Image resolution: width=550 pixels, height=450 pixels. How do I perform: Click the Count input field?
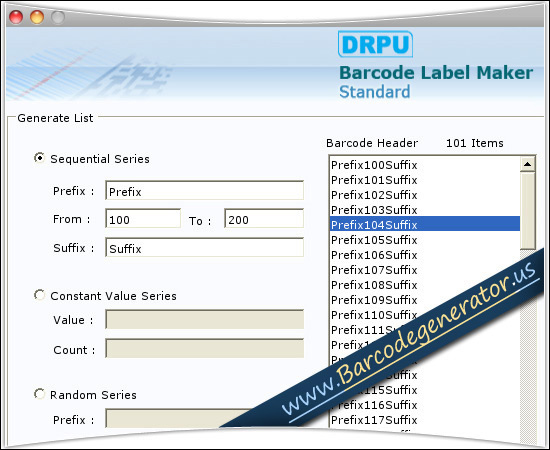click(x=204, y=348)
